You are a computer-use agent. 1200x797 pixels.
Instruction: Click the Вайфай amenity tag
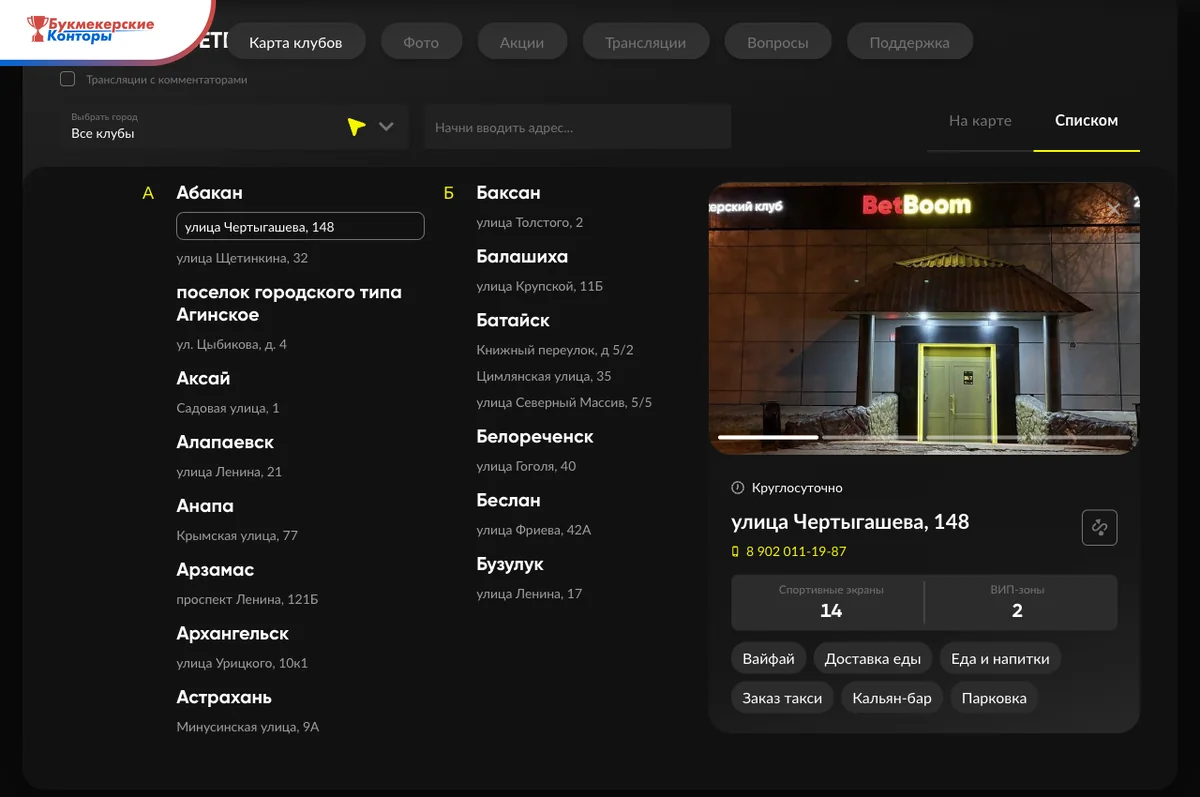coord(769,659)
